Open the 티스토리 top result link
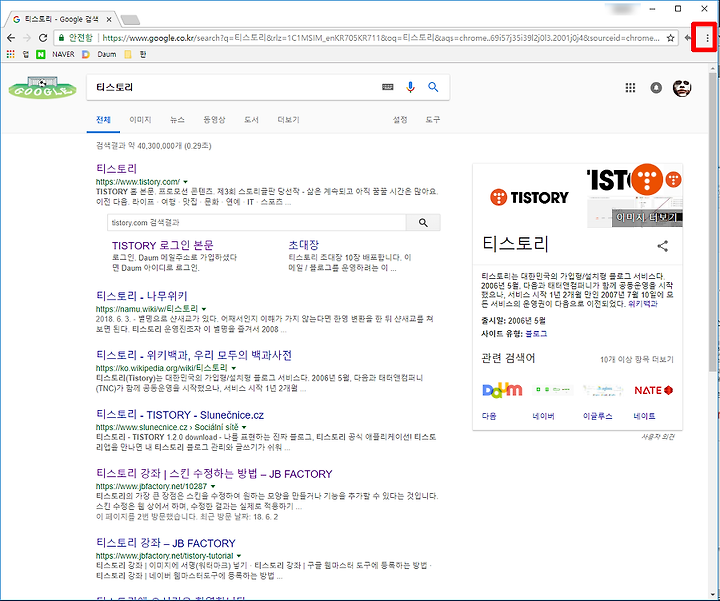Screen dimensions: 720x601 click(x=117, y=169)
